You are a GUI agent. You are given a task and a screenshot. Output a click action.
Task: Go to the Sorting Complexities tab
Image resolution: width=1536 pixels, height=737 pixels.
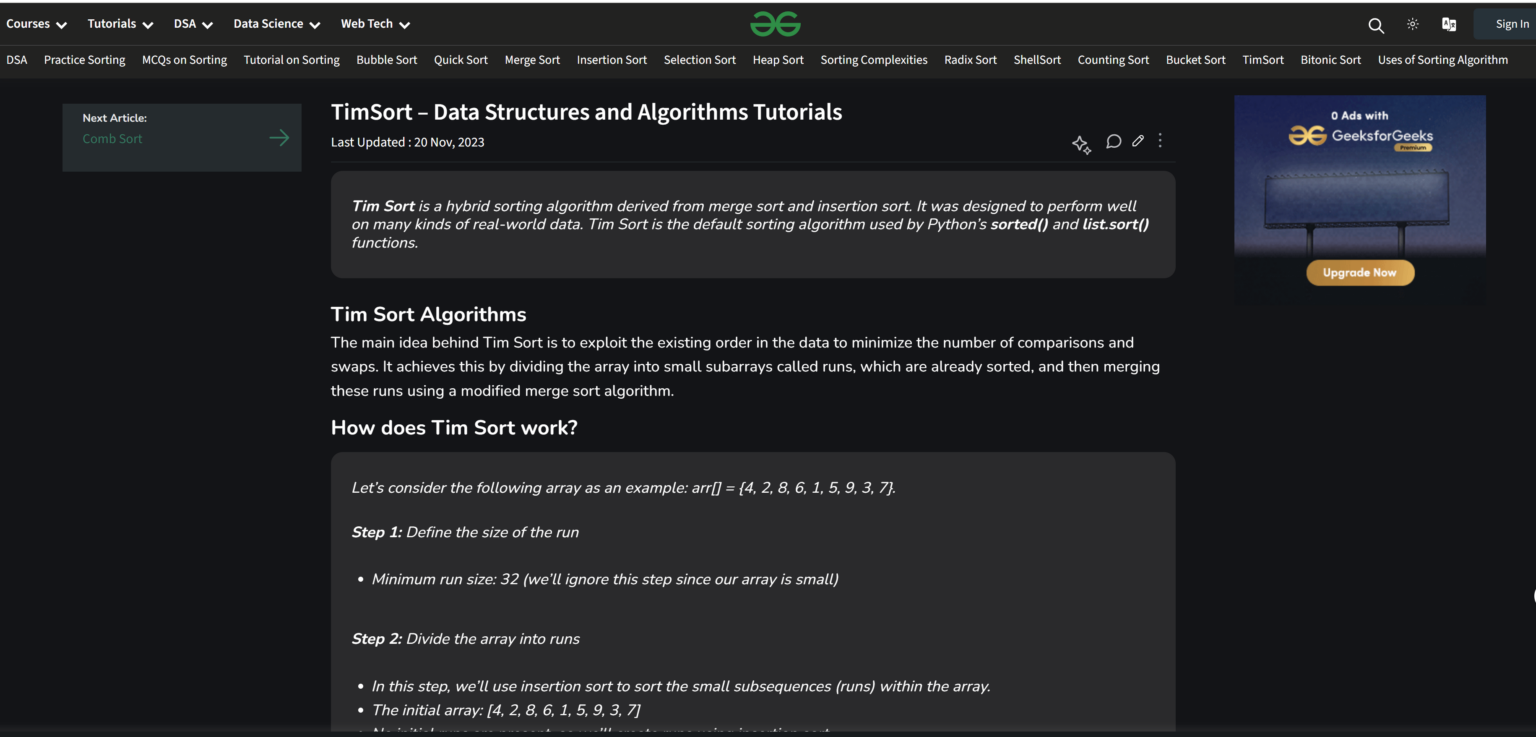[874, 60]
